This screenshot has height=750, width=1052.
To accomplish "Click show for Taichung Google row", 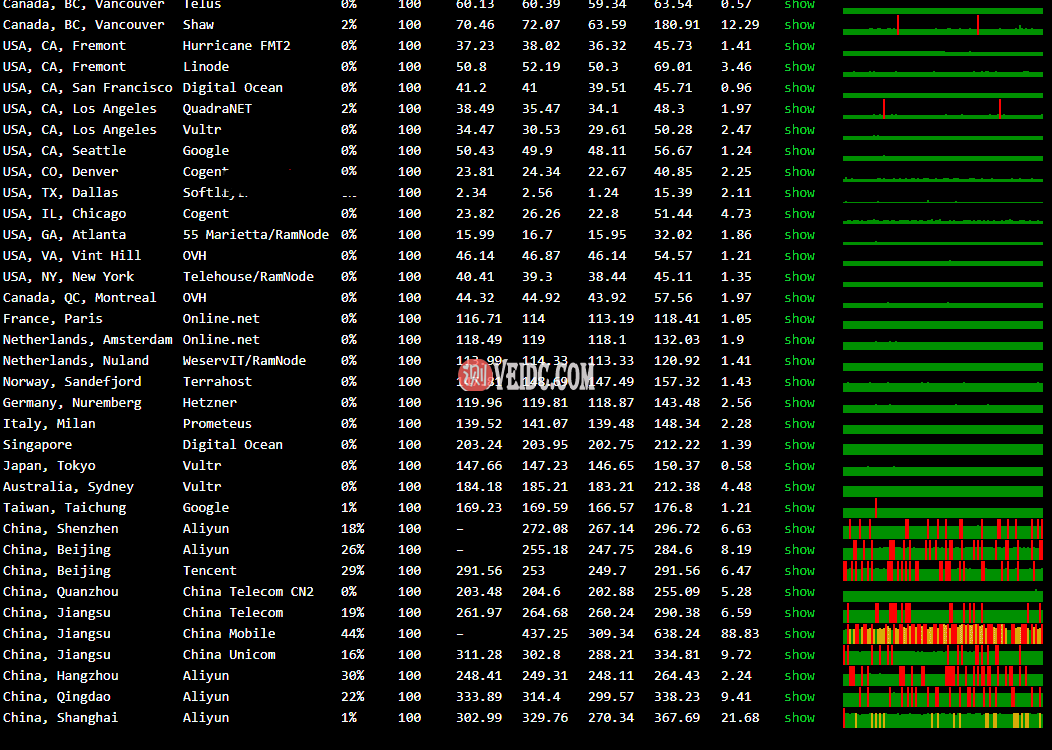I will click(799, 508).
